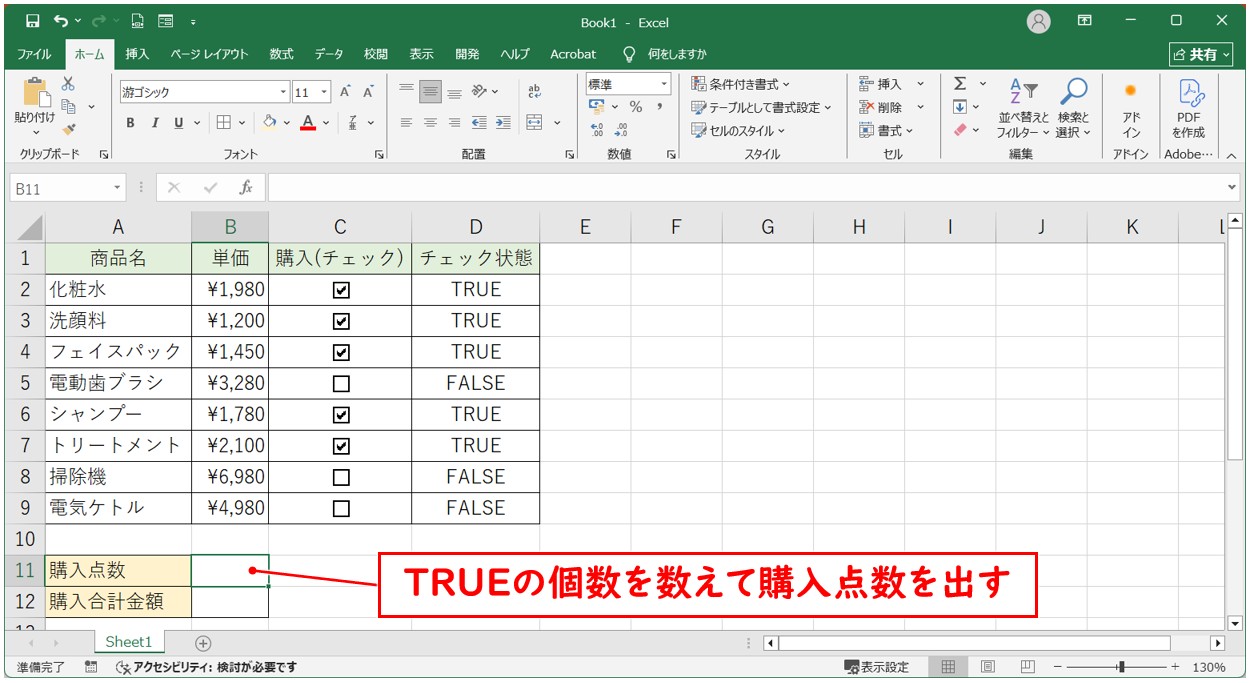Viewport: 1252px width, 683px height.
Task: Click the Copy icon
Action: [69, 106]
